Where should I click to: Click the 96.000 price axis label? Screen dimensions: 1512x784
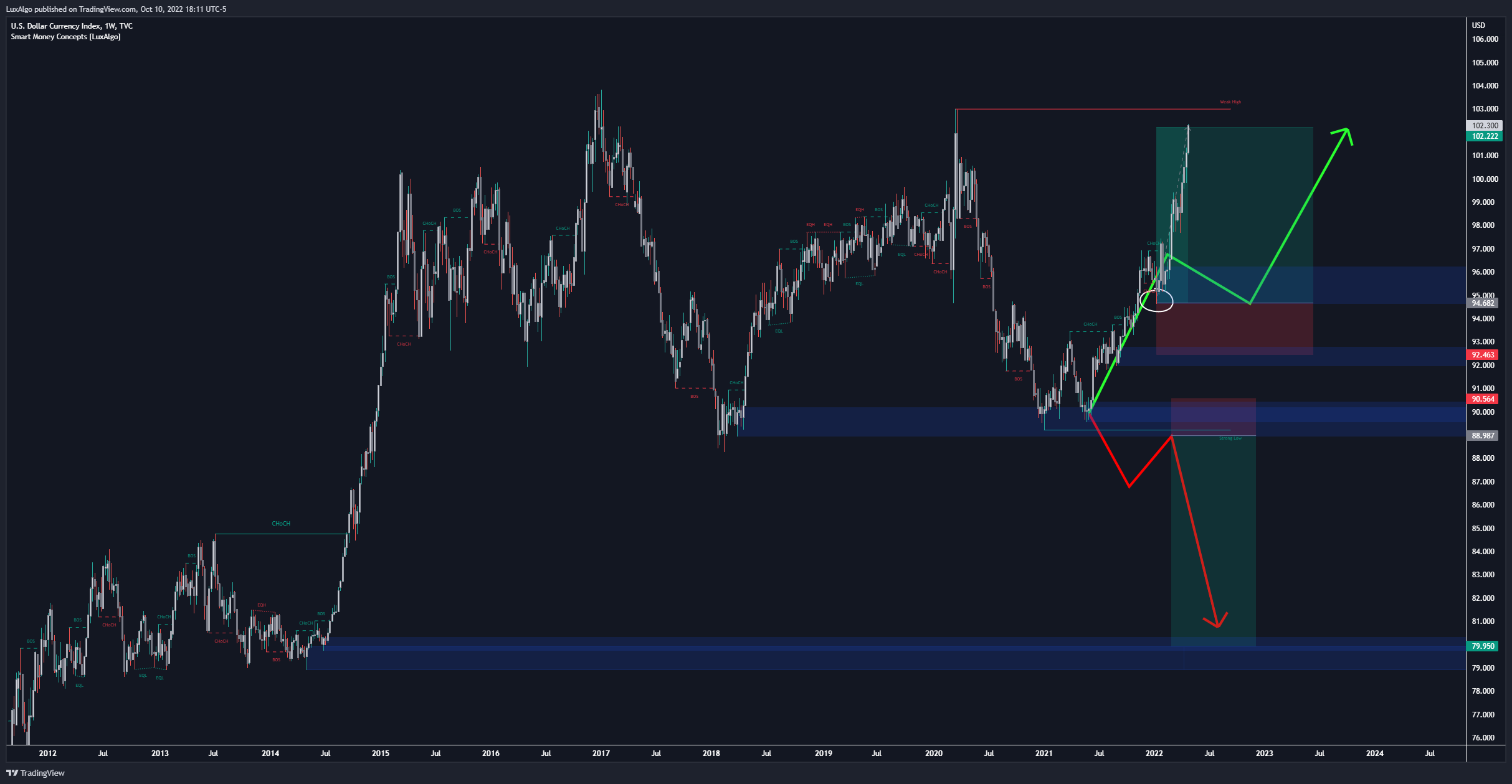point(1483,272)
